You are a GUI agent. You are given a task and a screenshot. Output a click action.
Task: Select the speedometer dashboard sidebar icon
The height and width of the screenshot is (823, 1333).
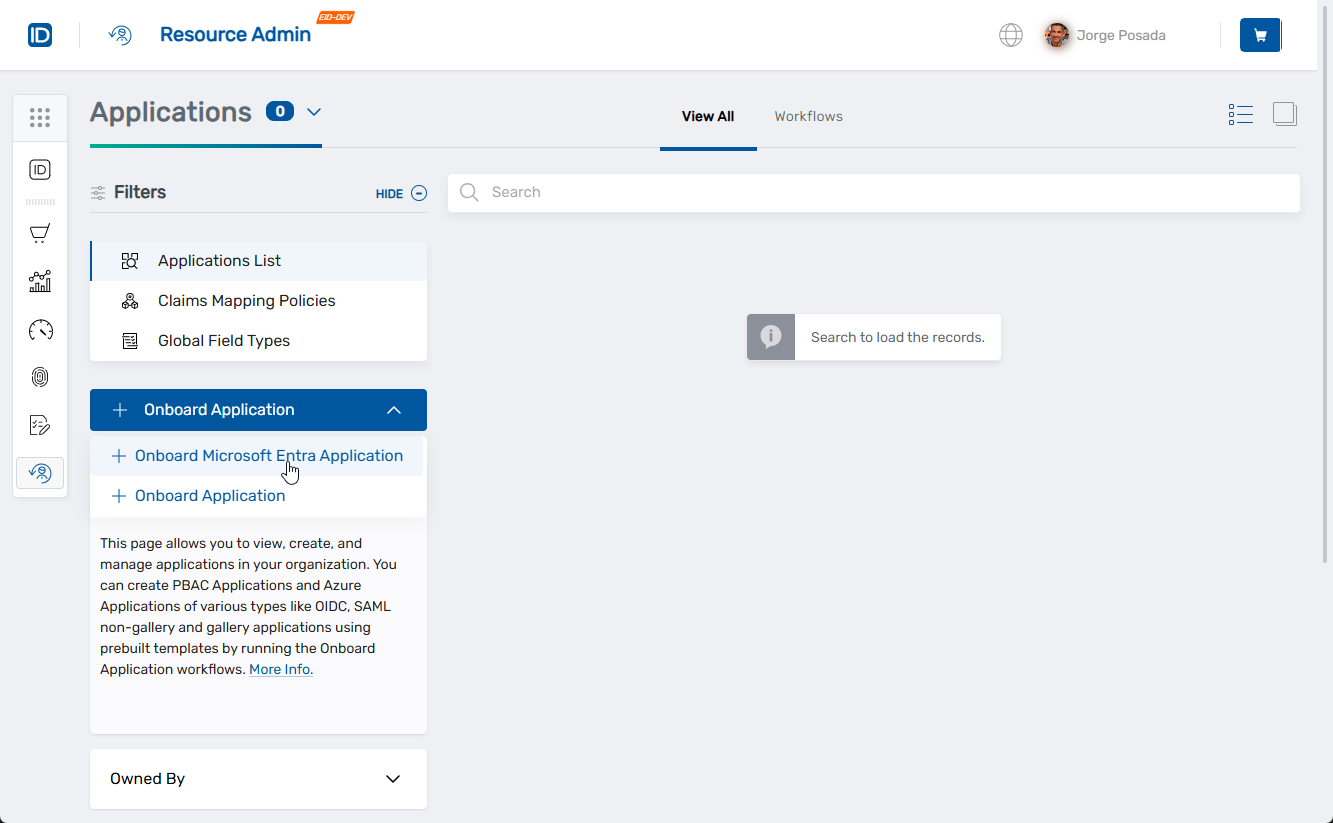(40, 329)
